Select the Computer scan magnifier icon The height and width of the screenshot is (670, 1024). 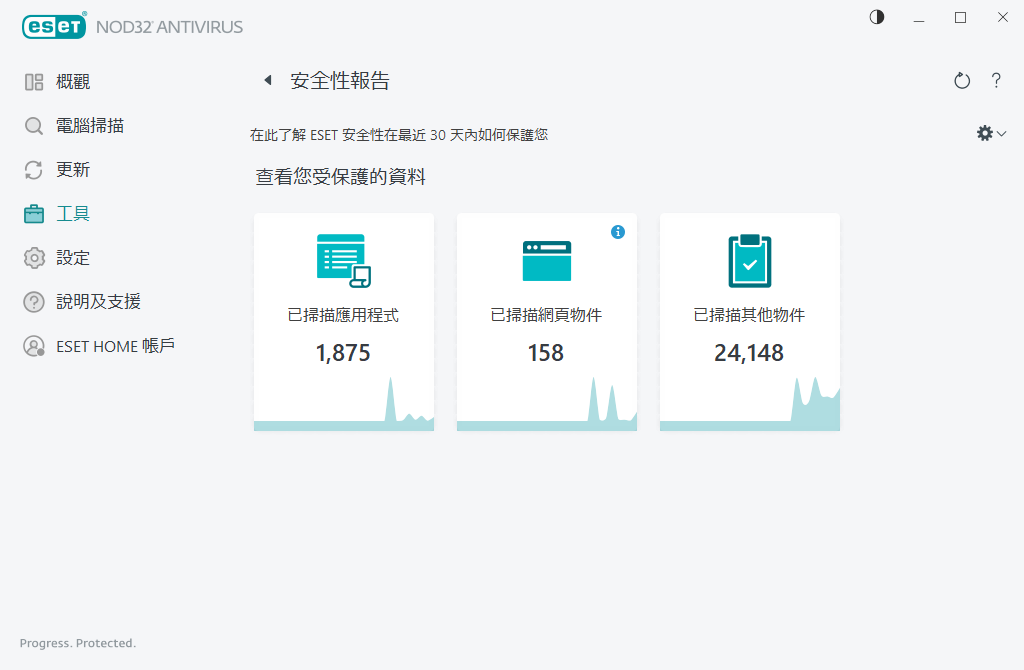pos(31,125)
